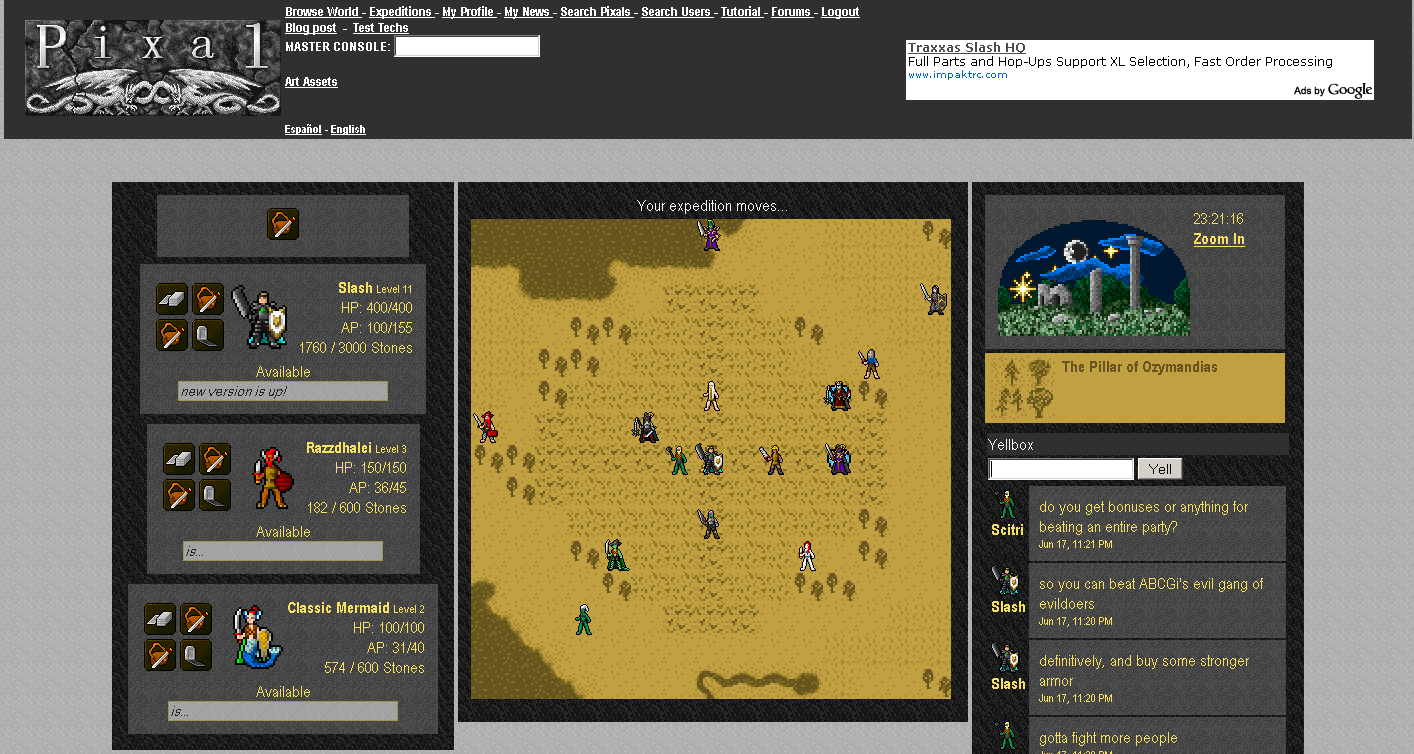
Task: Select the purple wizard at the map's top edge
Action: (x=710, y=235)
